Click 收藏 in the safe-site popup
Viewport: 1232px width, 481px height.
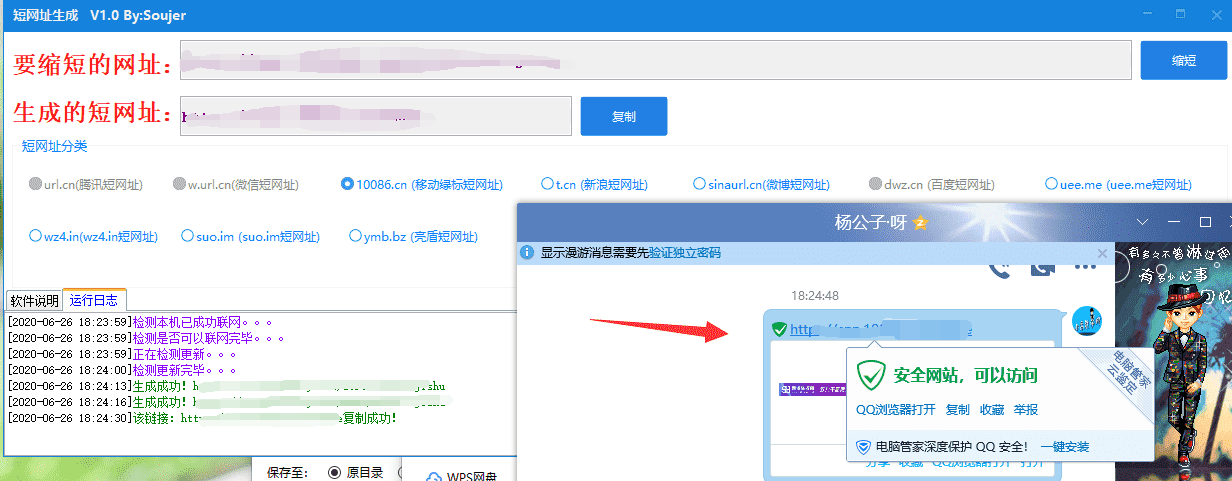pos(992,409)
